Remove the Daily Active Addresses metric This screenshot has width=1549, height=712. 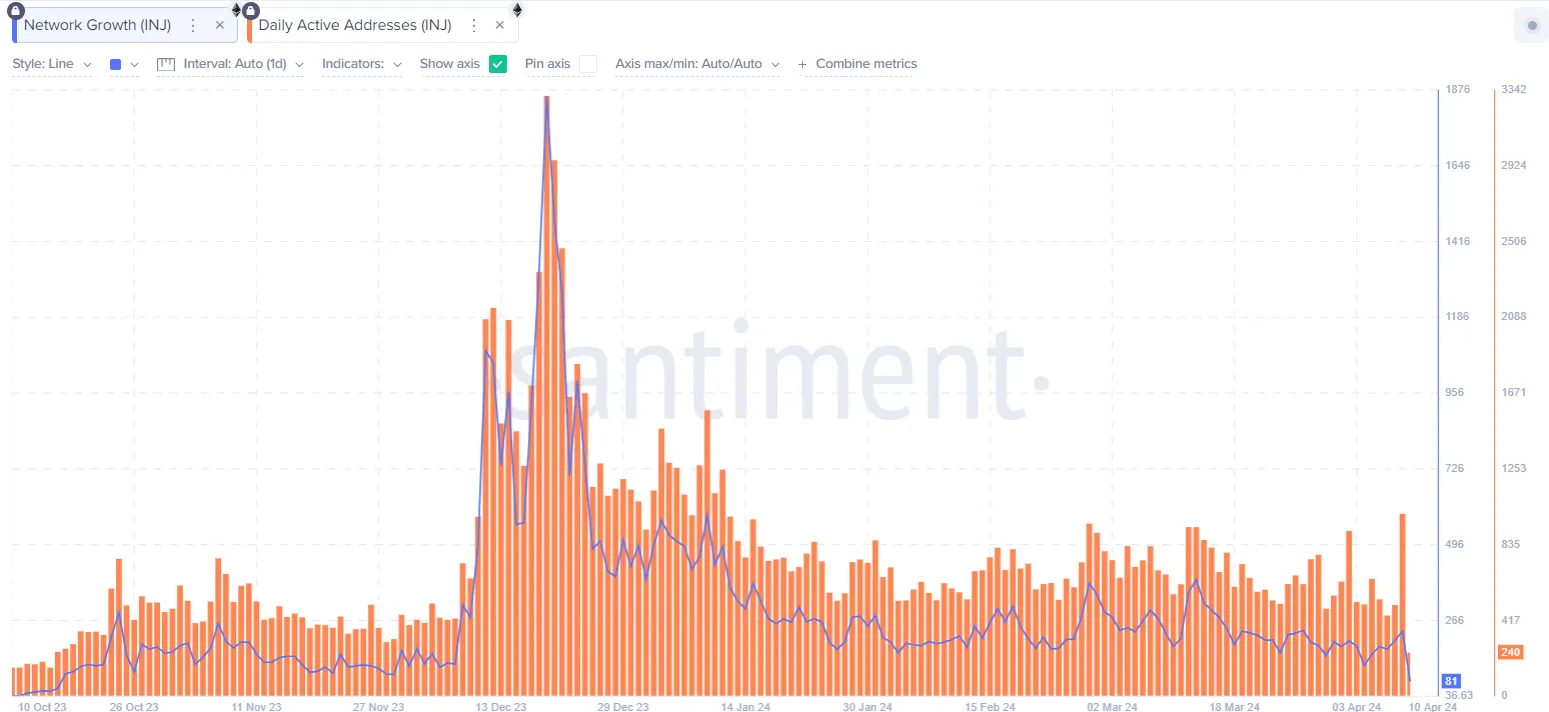click(x=500, y=25)
